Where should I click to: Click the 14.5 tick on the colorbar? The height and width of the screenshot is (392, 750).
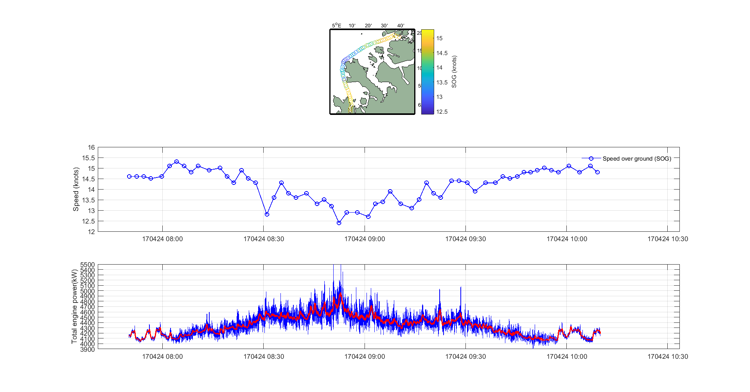(x=442, y=53)
